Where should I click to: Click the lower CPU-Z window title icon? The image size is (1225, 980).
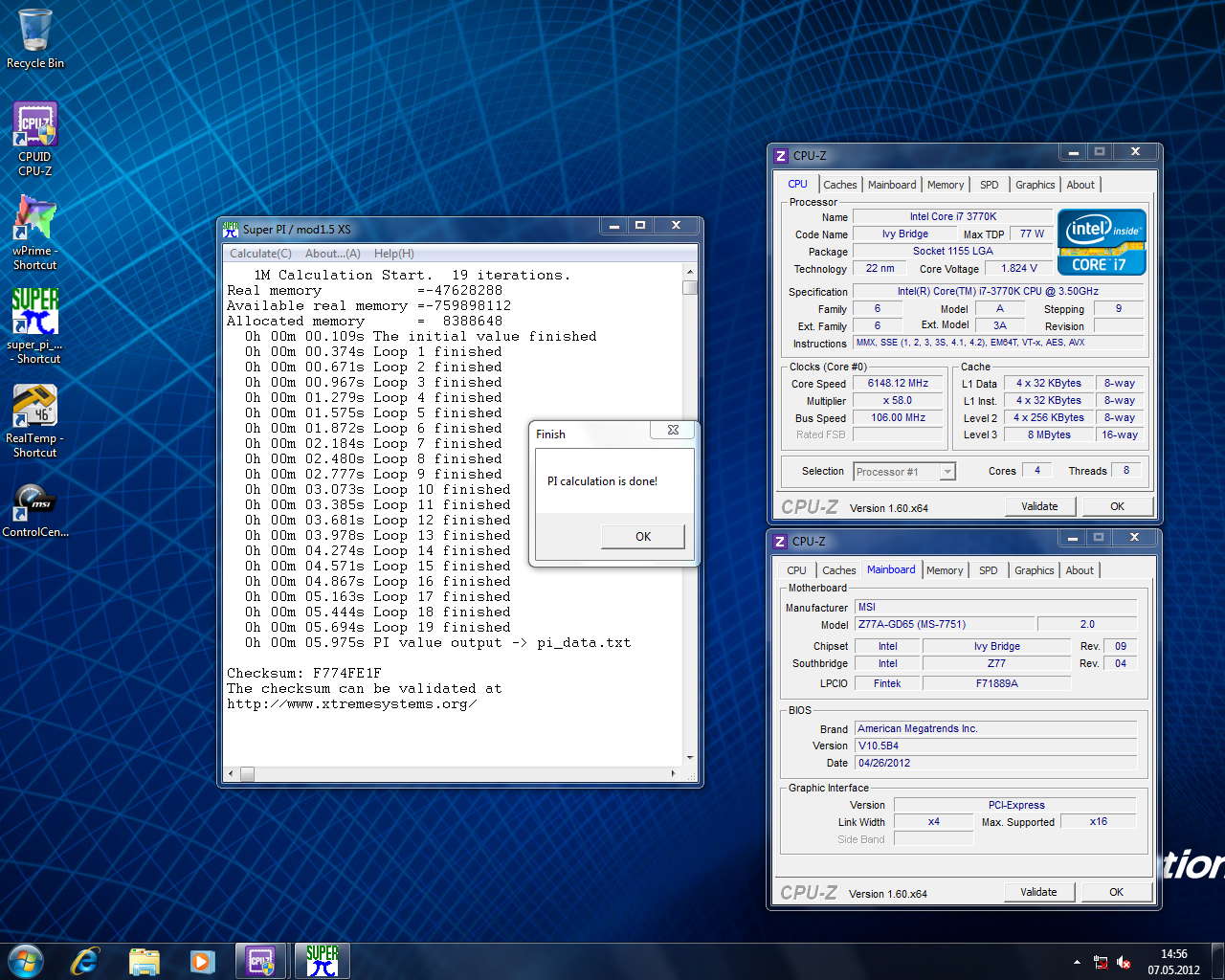pyautogui.click(x=780, y=541)
